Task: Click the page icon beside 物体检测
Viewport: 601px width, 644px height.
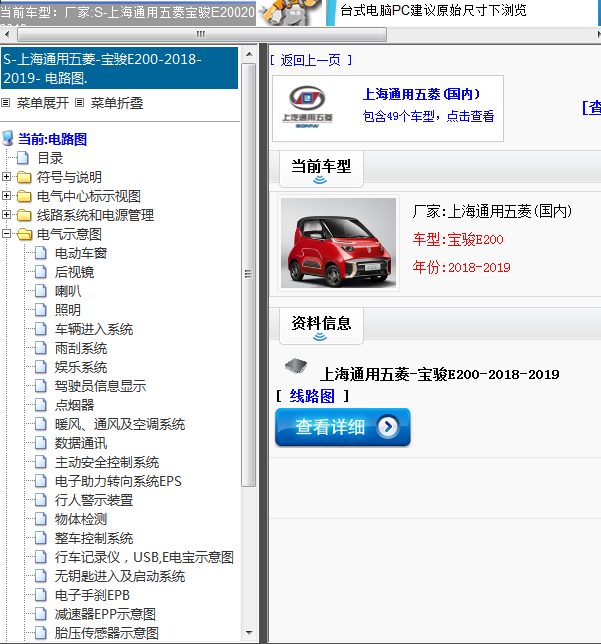Action: 40,519
